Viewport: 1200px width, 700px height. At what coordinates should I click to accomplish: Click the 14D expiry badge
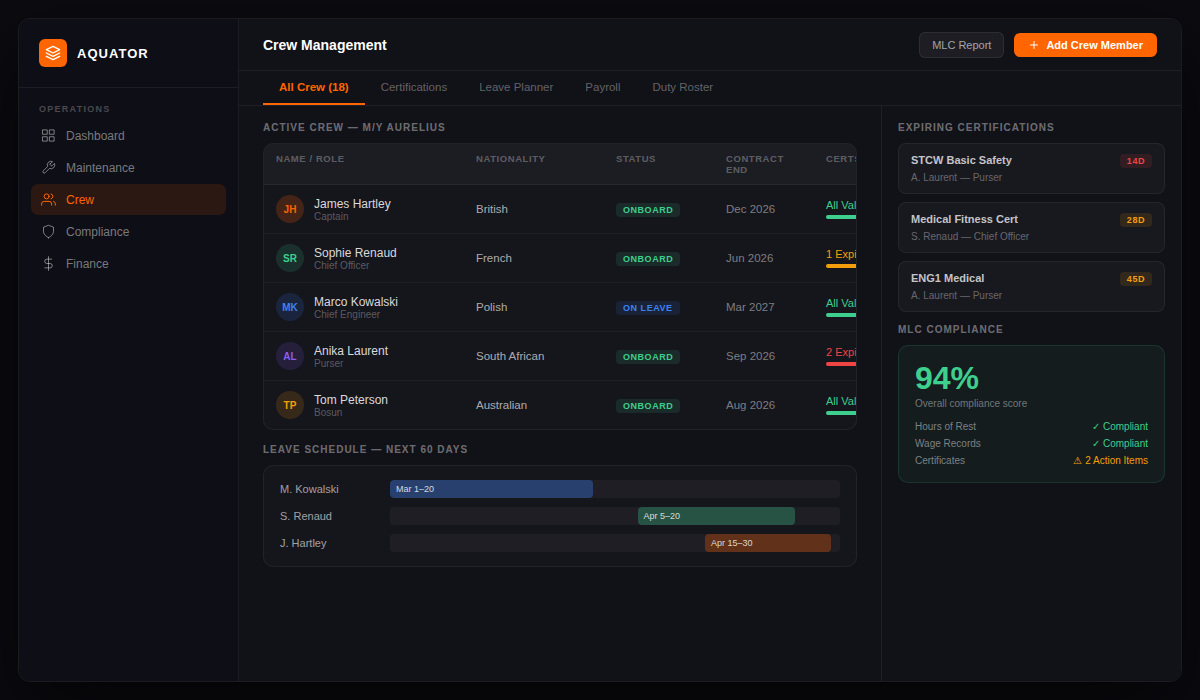tap(1136, 161)
